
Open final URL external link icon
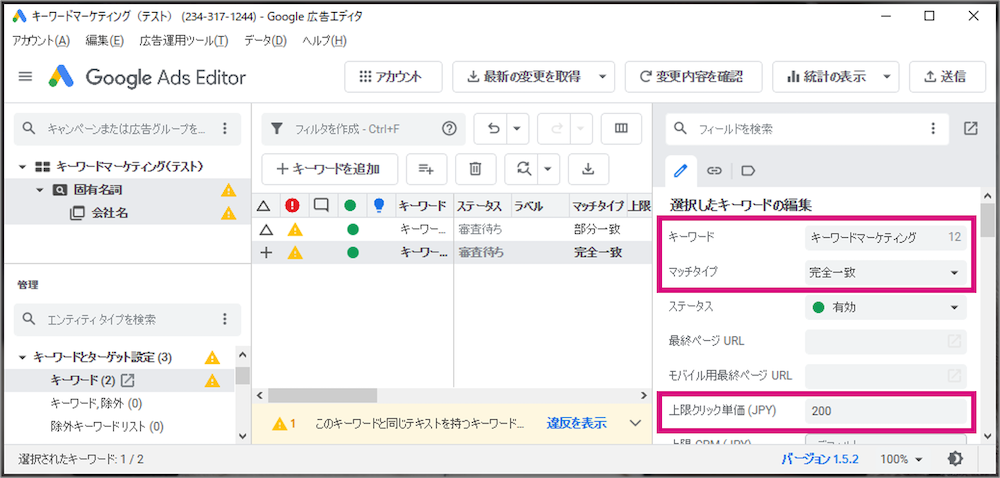click(x=954, y=341)
